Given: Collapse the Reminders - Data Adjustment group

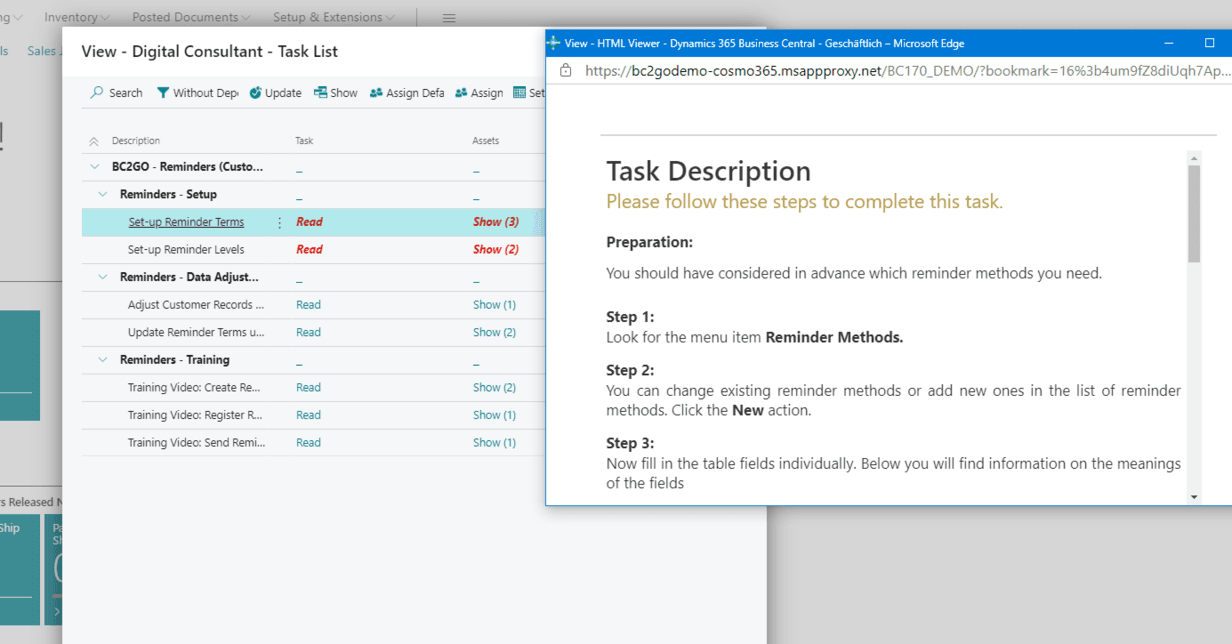Looking at the screenshot, I should [103, 277].
